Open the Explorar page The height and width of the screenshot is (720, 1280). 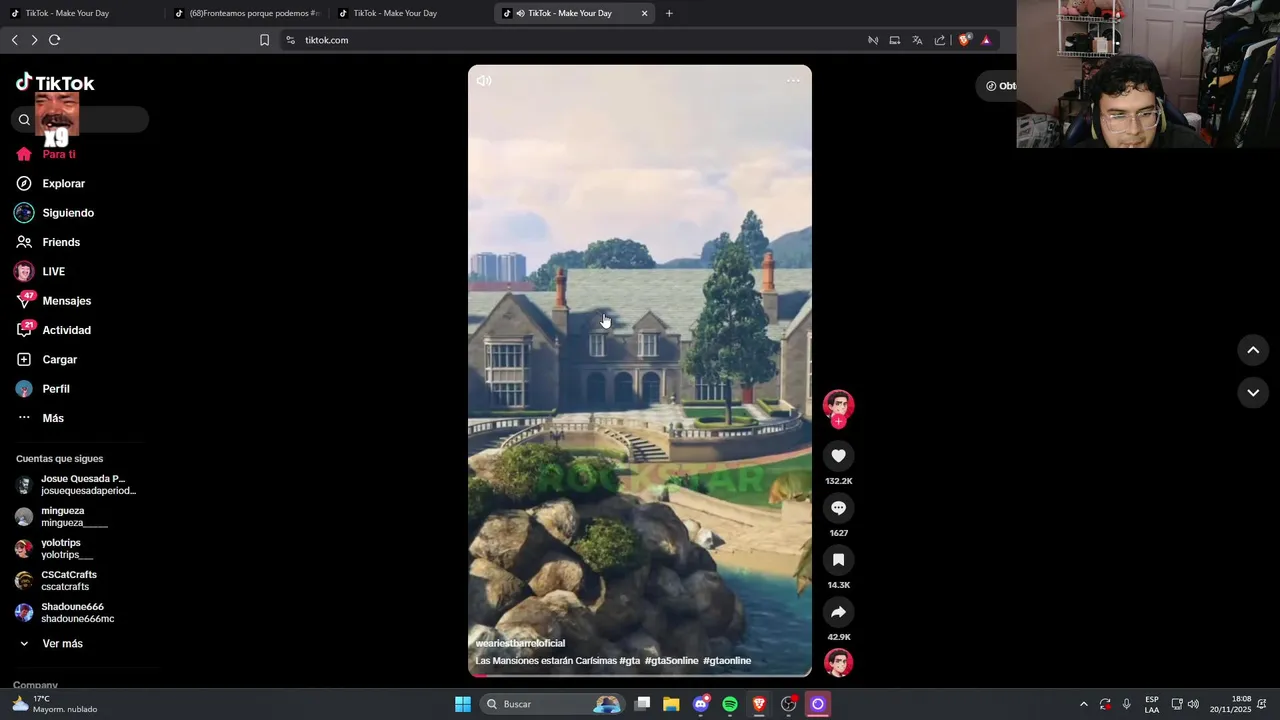coord(51,184)
